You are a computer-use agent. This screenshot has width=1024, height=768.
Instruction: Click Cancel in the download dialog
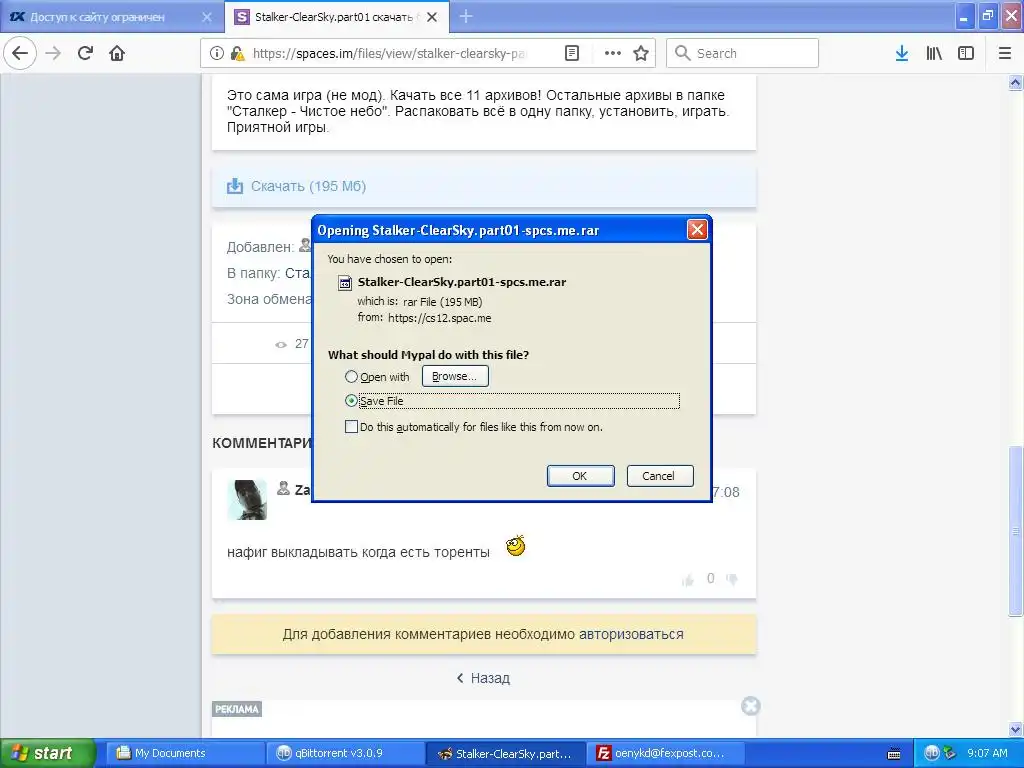(660, 476)
